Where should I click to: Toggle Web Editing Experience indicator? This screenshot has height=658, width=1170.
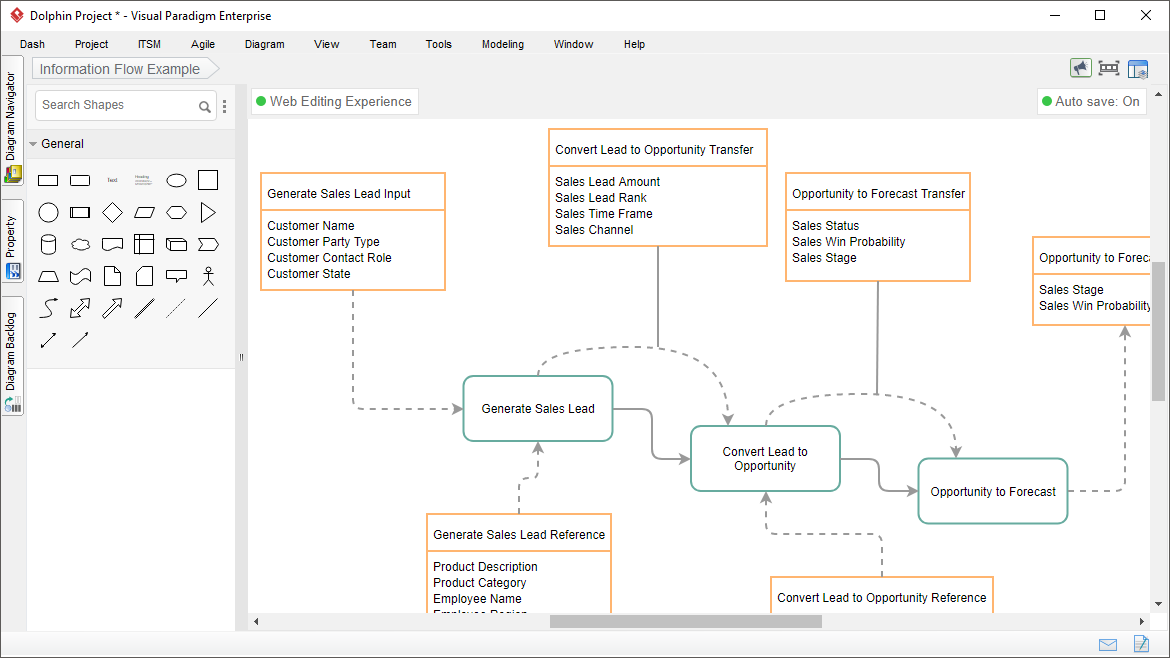coord(334,101)
